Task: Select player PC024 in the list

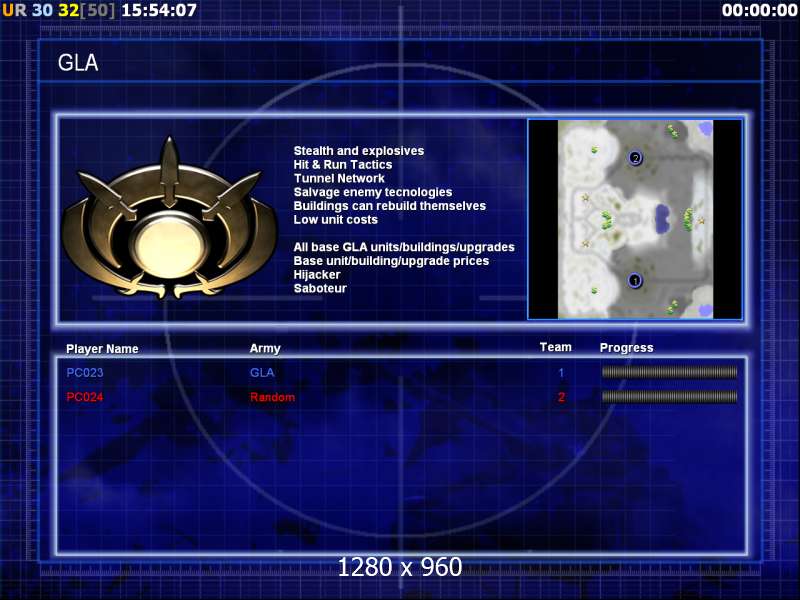Action: pyautogui.click(x=85, y=397)
